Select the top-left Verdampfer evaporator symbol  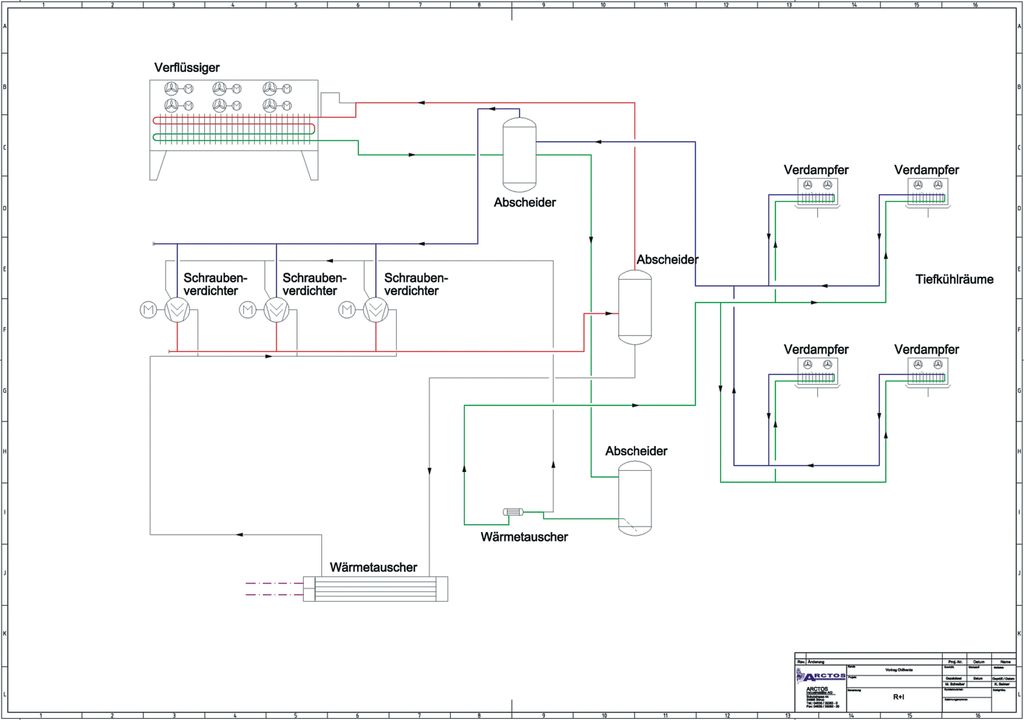(816, 192)
